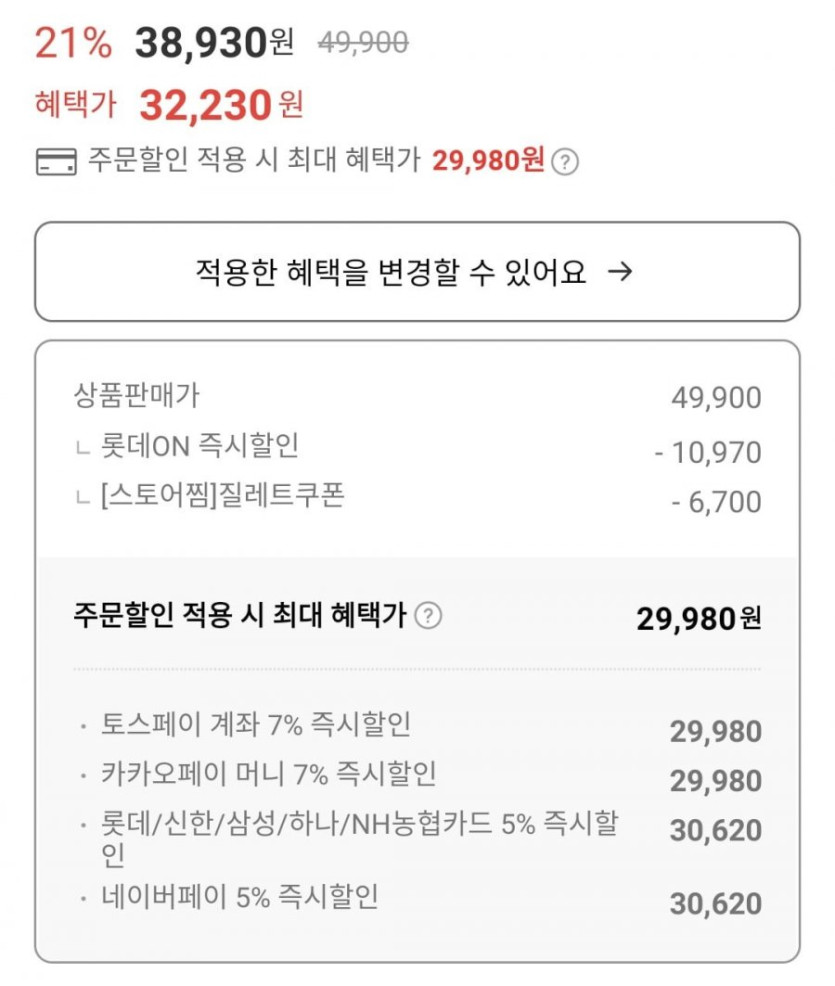This screenshot has width=835, height=986.
Task: Click the top 주문할인 적용 시 최대 혜택가 text
Action: (x=254, y=160)
